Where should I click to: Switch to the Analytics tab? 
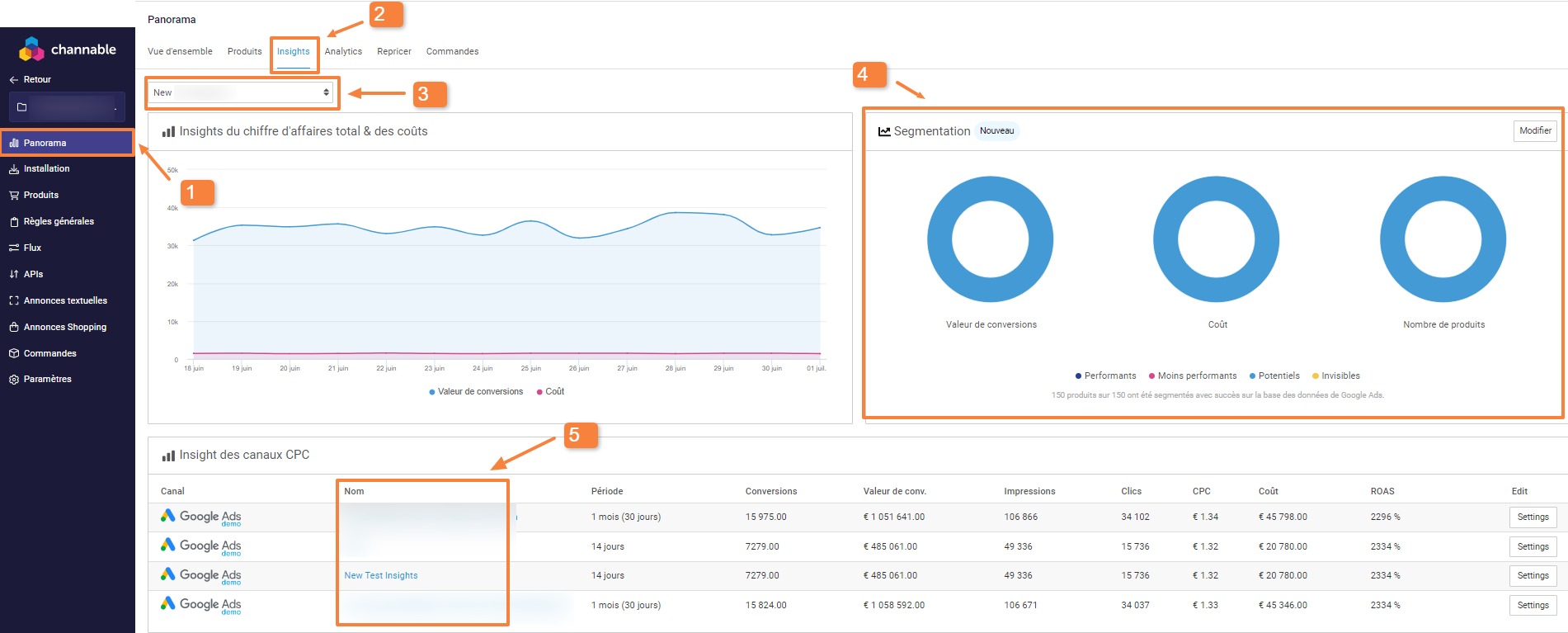[x=343, y=51]
